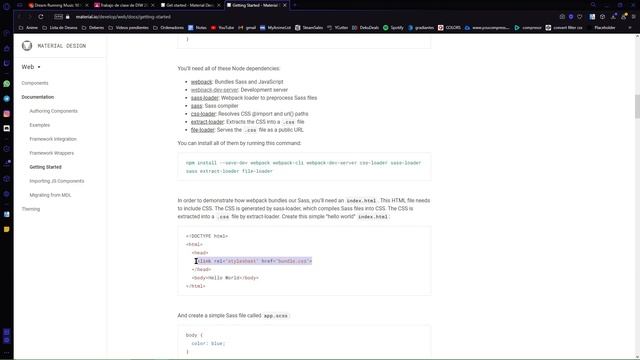
Task: Open the MyAnimeList bookmark
Action: [x=276, y=28]
